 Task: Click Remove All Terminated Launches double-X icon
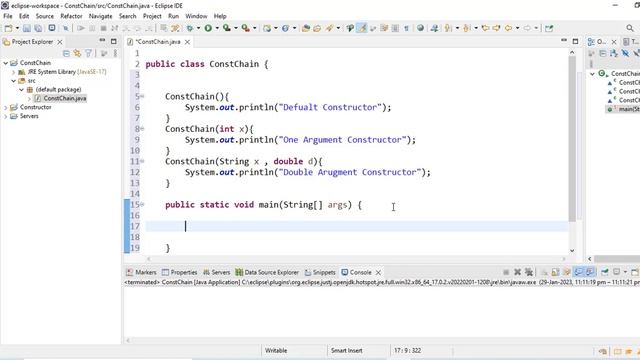click(529, 272)
